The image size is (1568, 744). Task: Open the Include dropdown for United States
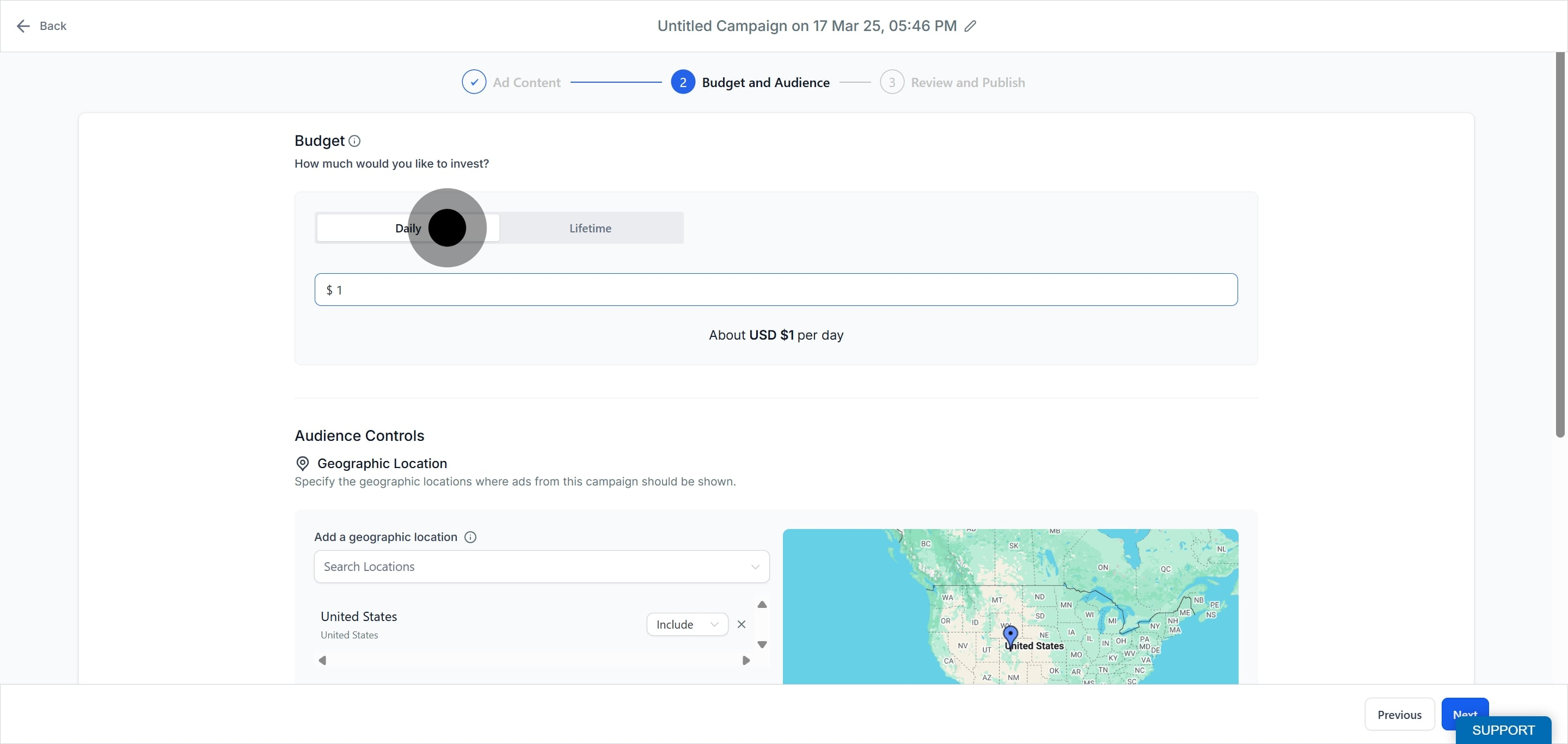point(687,624)
